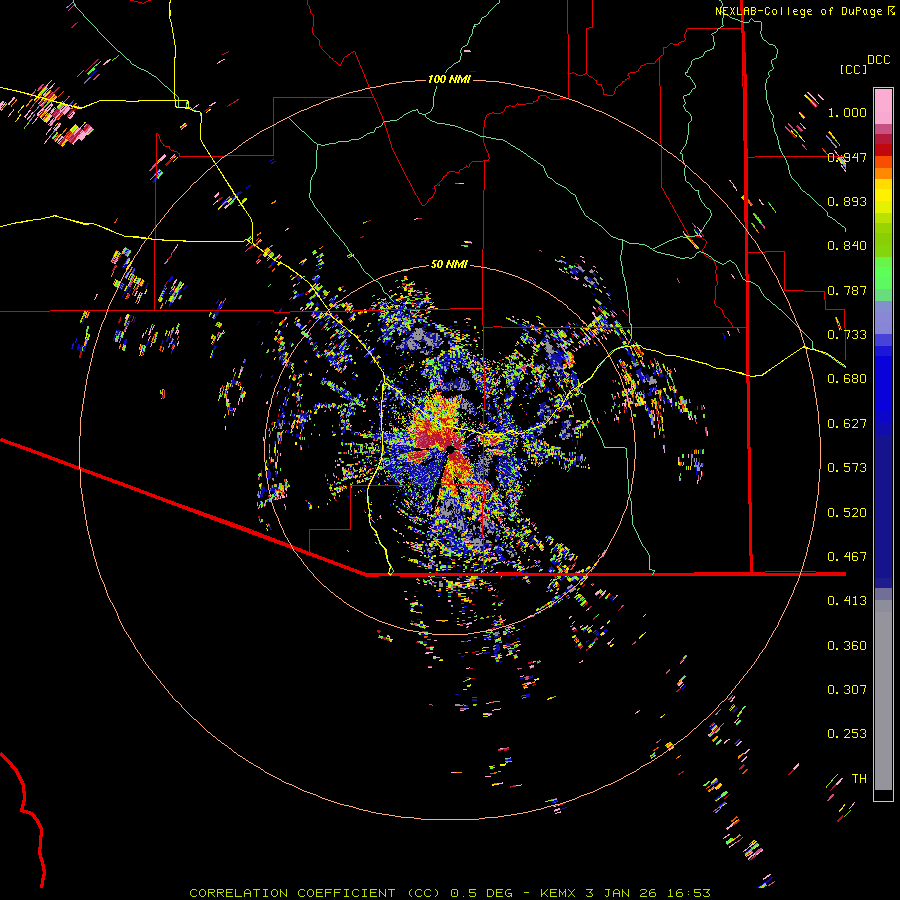Viewport: 900px width, 900px height.
Task: Select the pink top segment of color bar
Action: [x=883, y=107]
